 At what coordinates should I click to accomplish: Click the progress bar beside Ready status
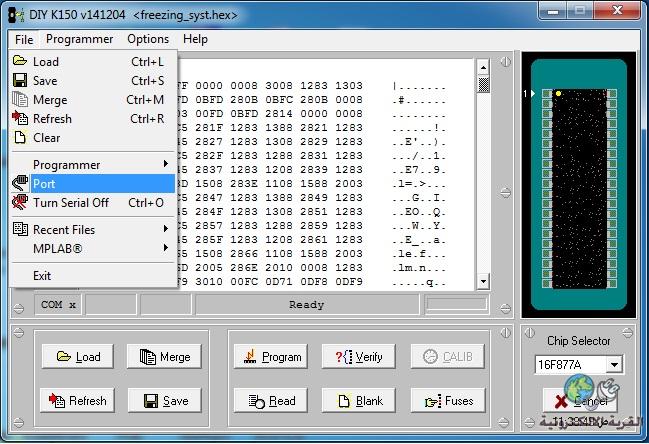[457, 304]
